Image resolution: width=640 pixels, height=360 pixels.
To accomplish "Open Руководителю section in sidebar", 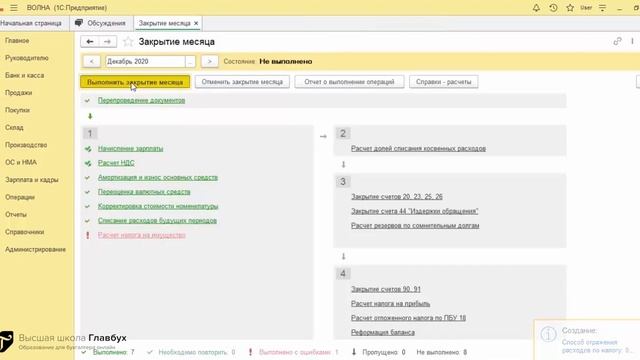I will tap(27, 58).
